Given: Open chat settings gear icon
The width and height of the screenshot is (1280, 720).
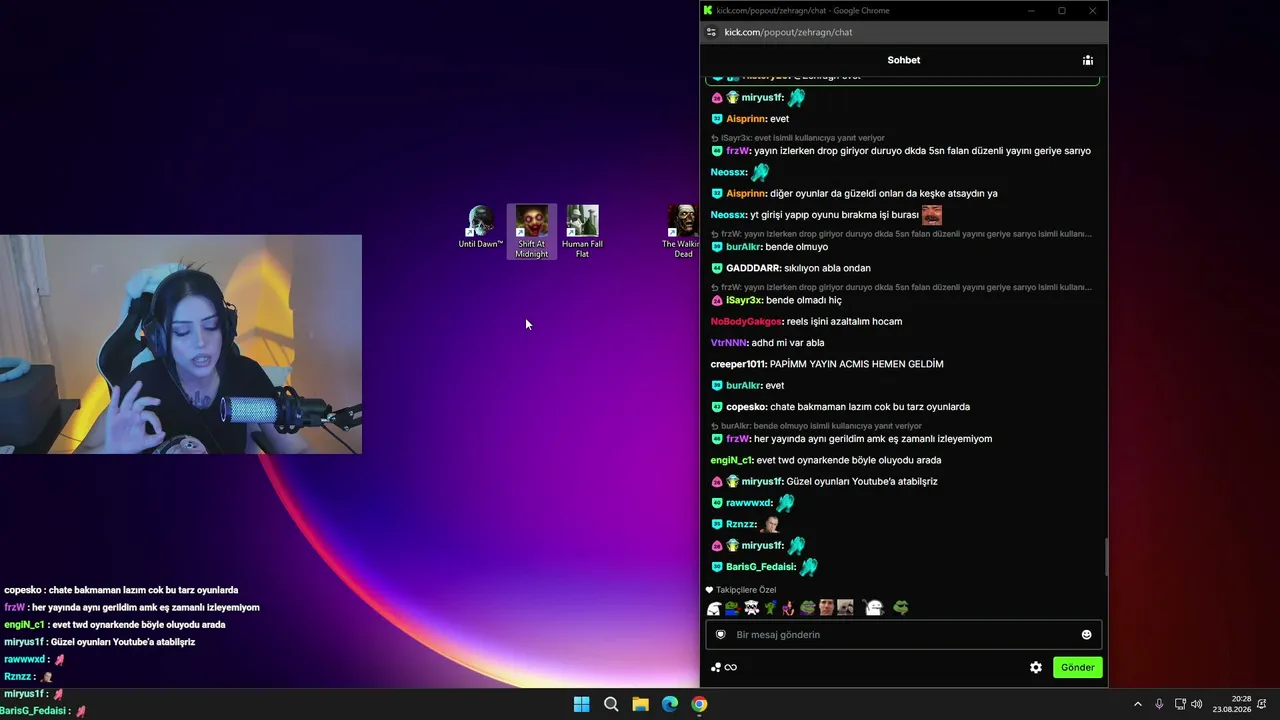Looking at the screenshot, I should (x=1036, y=667).
